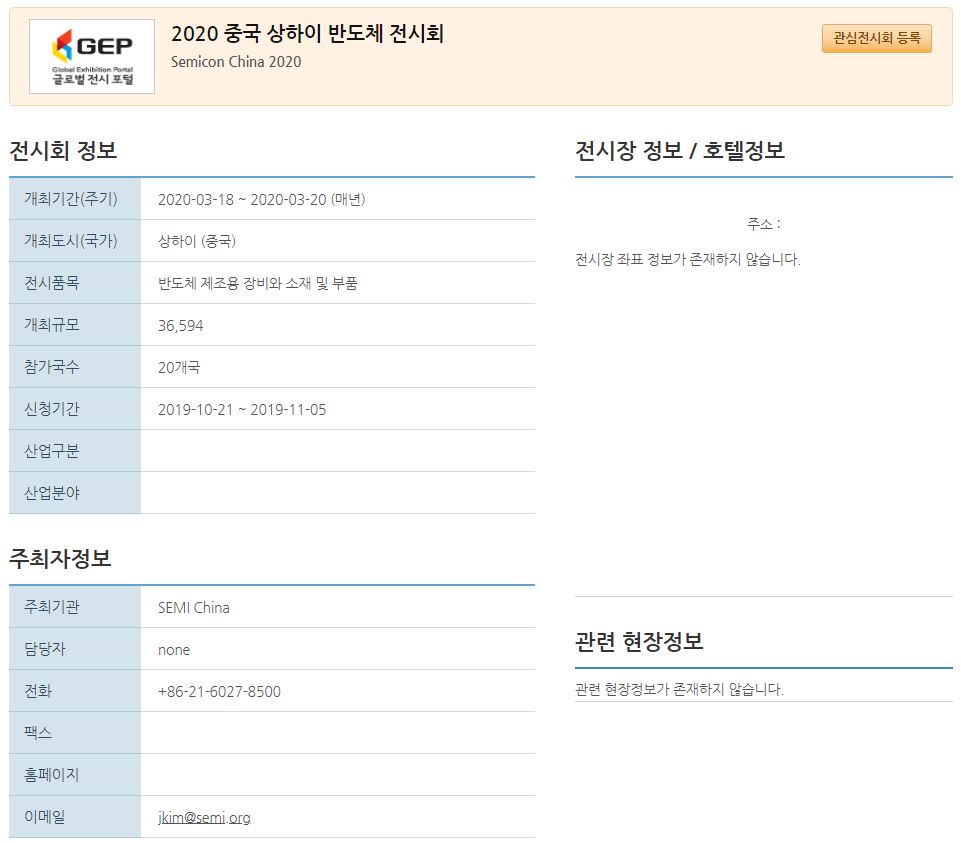
Task: Select the period 2019-10-21 ~ 2019-11-05
Action: [x=242, y=410]
